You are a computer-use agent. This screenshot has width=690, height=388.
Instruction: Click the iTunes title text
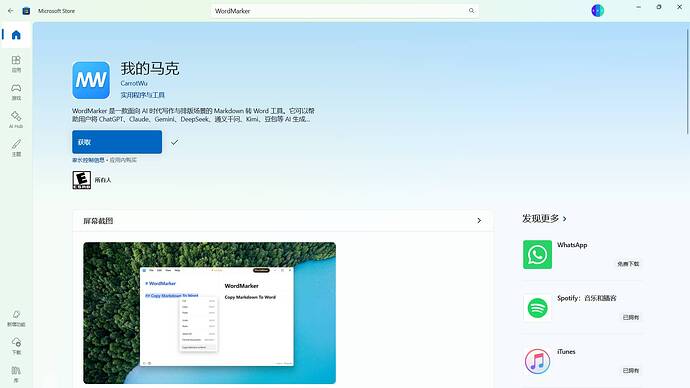[566, 351]
